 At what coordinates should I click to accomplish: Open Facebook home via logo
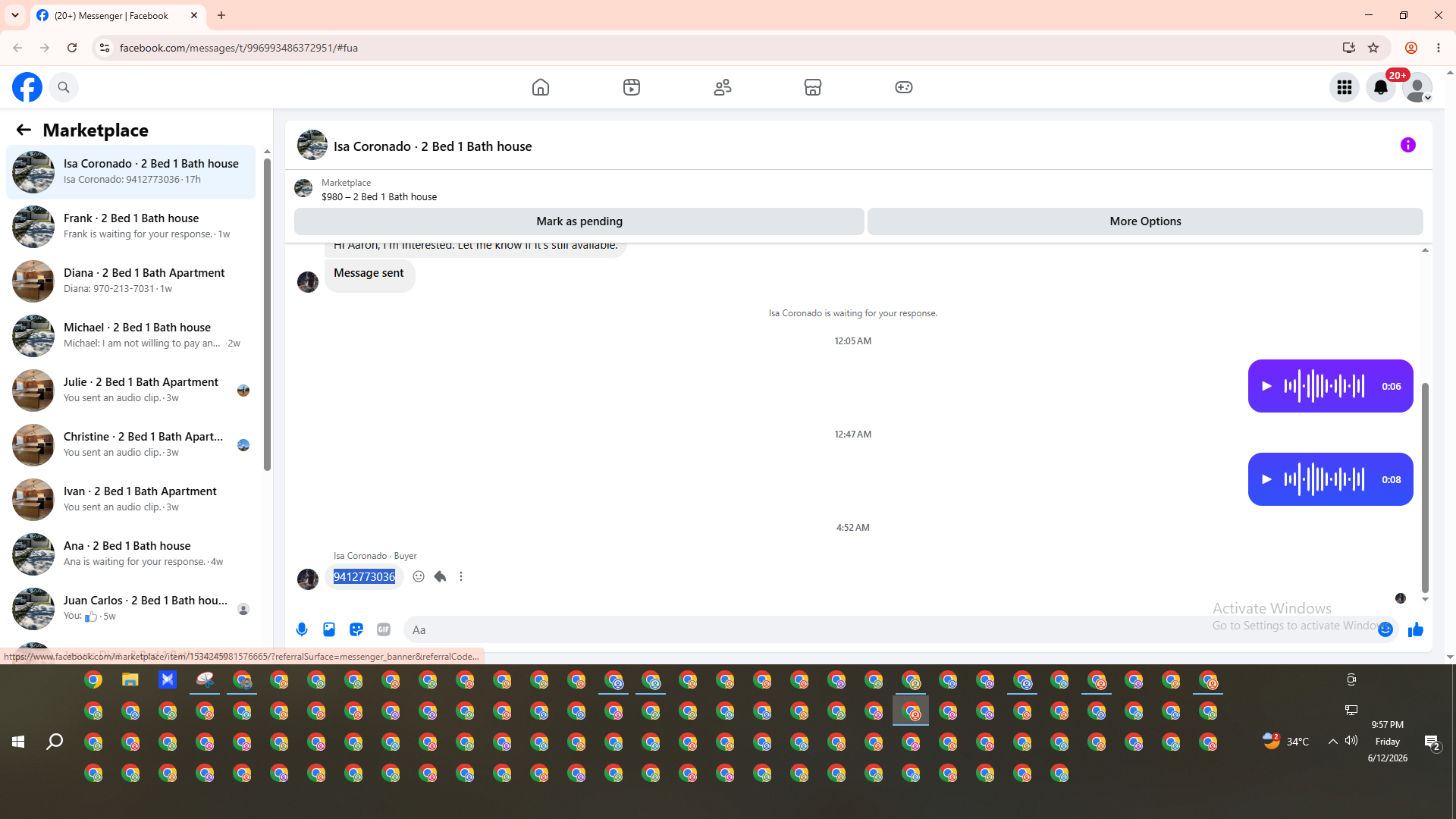[27, 87]
